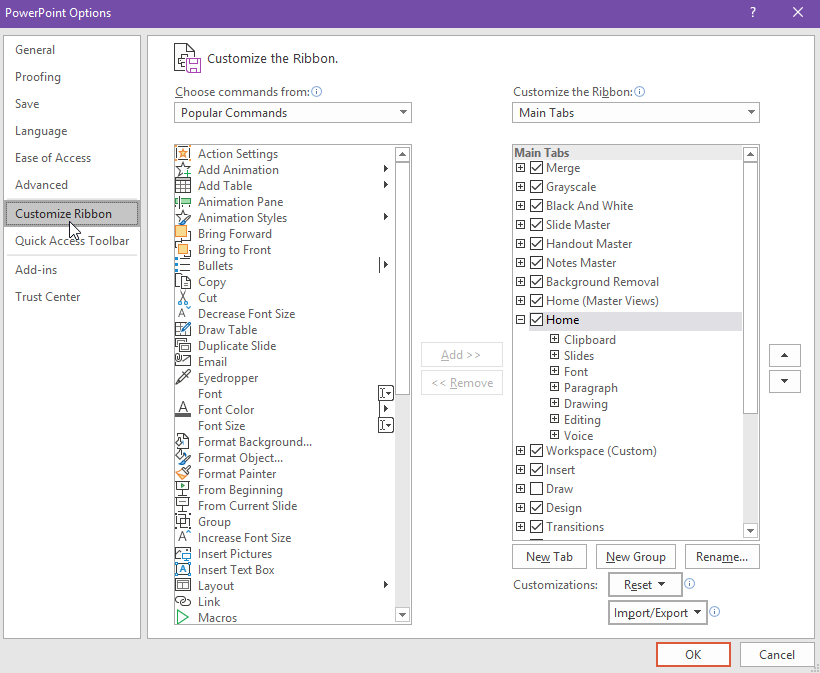Enable the Draw tab checkbox
The height and width of the screenshot is (673, 820).
(x=536, y=489)
